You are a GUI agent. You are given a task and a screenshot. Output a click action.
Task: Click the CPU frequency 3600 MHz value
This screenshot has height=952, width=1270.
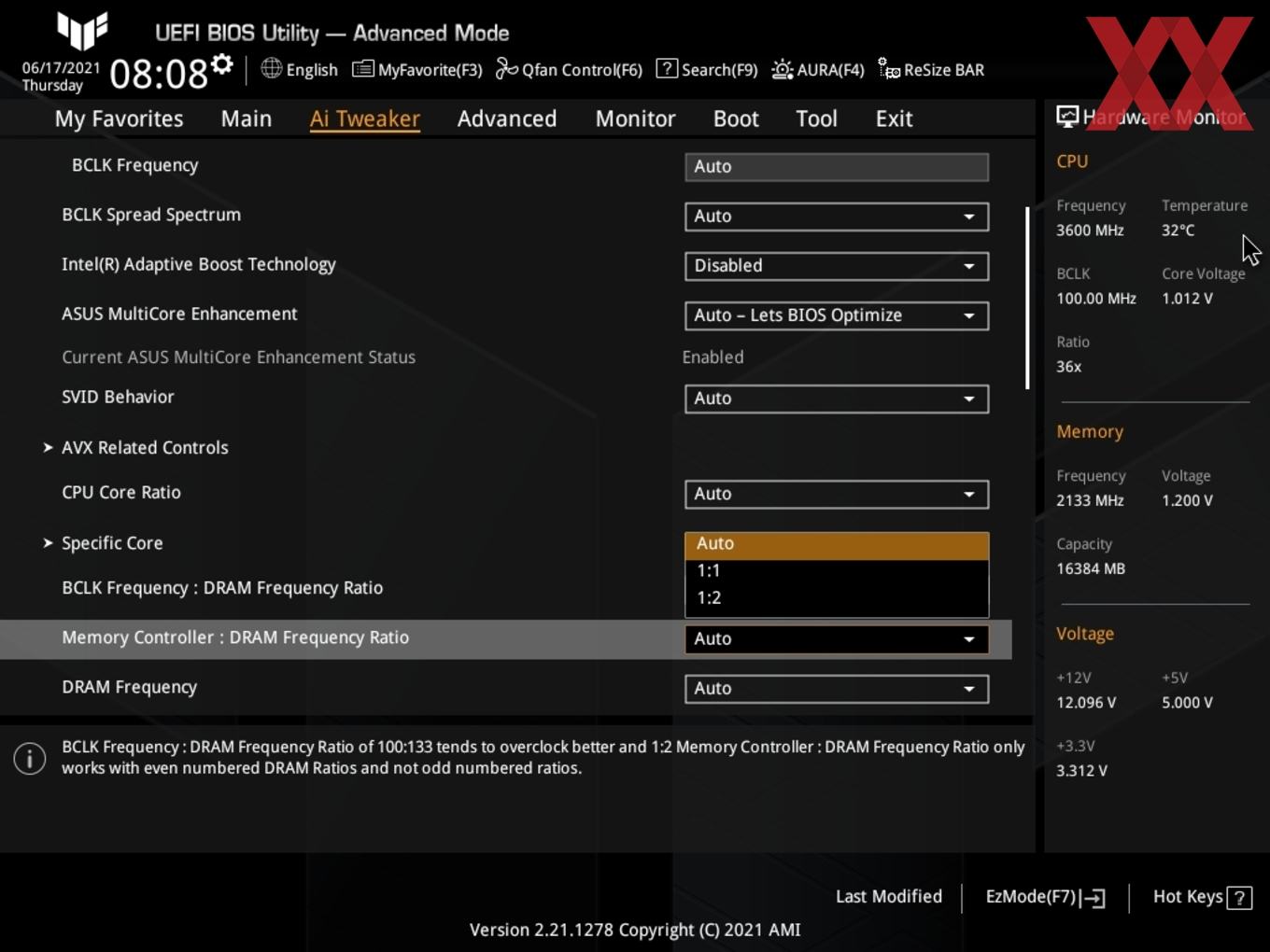pyautogui.click(x=1090, y=231)
